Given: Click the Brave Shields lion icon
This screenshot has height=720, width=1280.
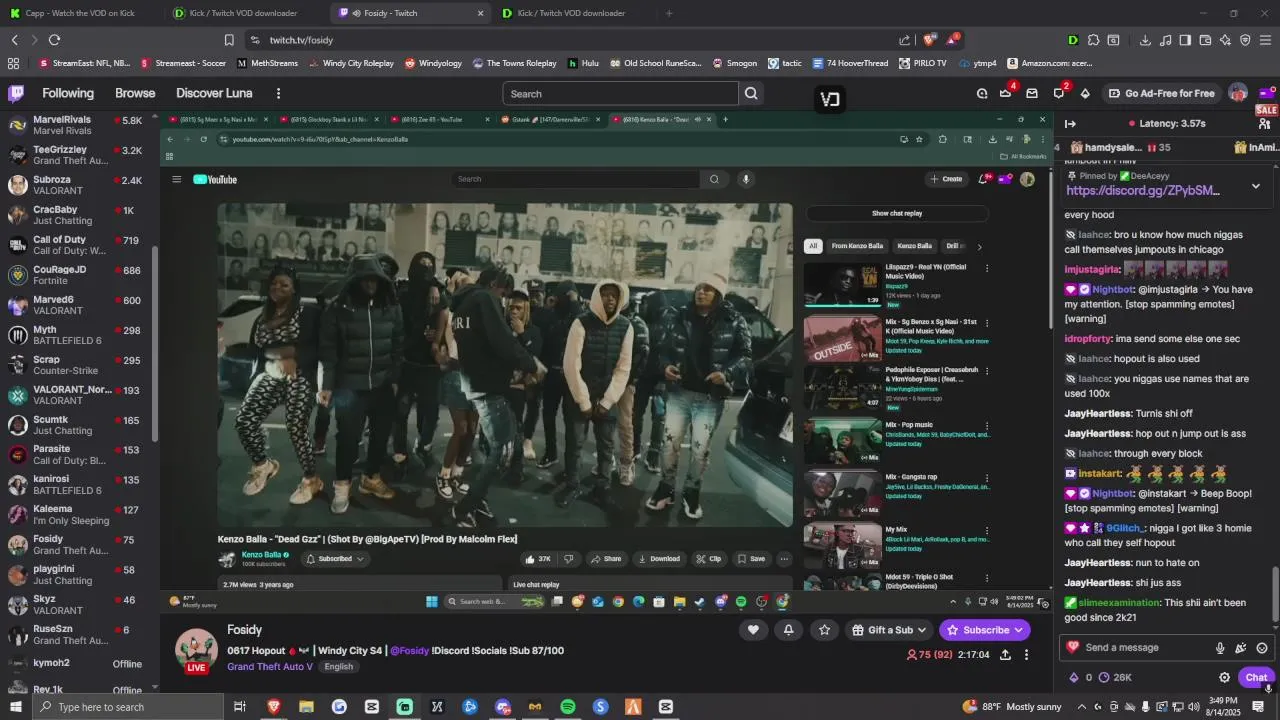Looking at the screenshot, I should [x=930, y=40].
